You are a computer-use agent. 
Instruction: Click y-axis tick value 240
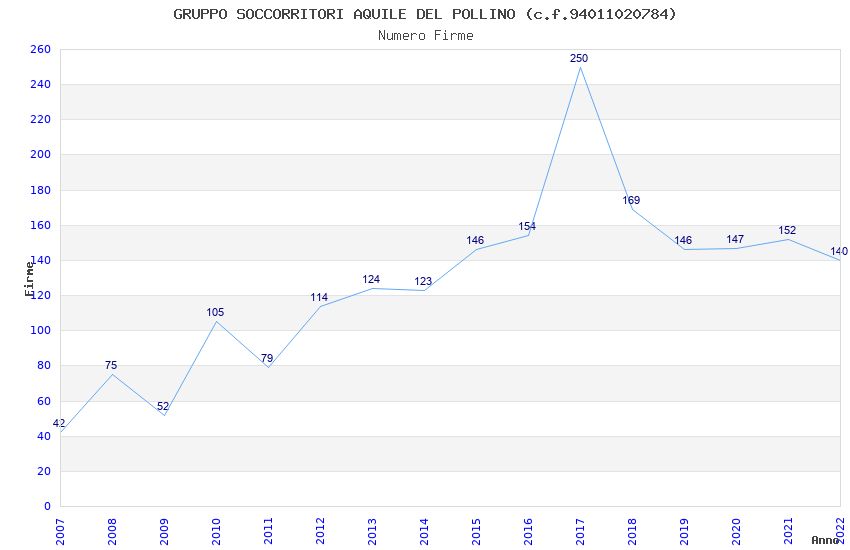(41, 85)
